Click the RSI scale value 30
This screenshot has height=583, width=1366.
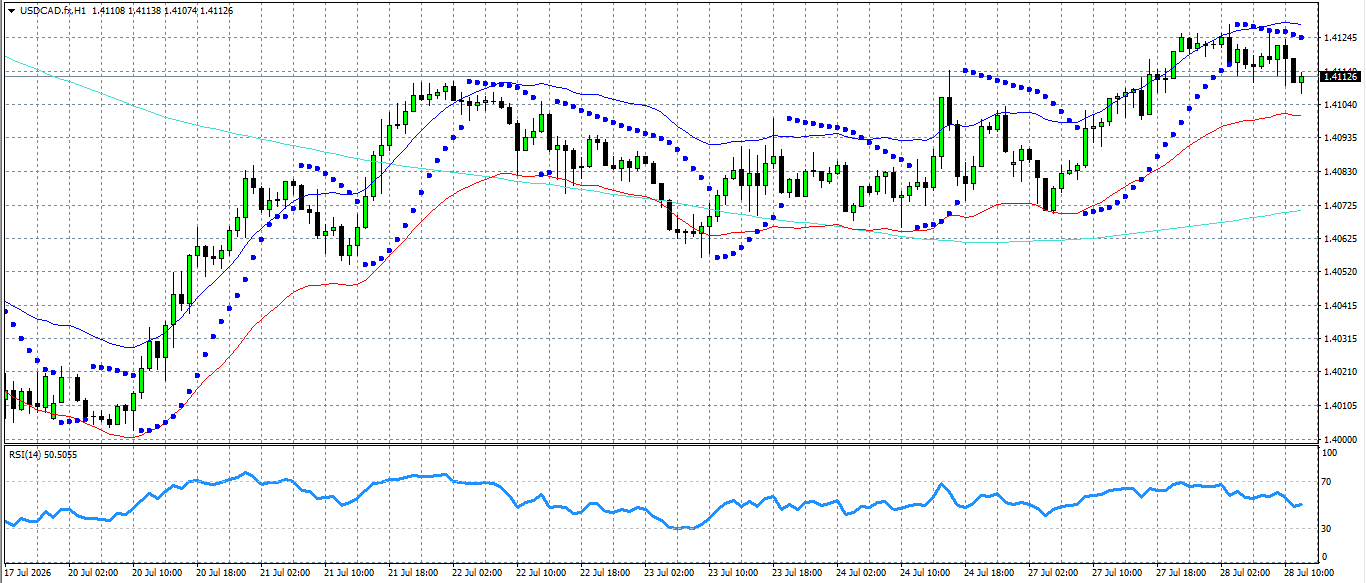(x=1328, y=528)
